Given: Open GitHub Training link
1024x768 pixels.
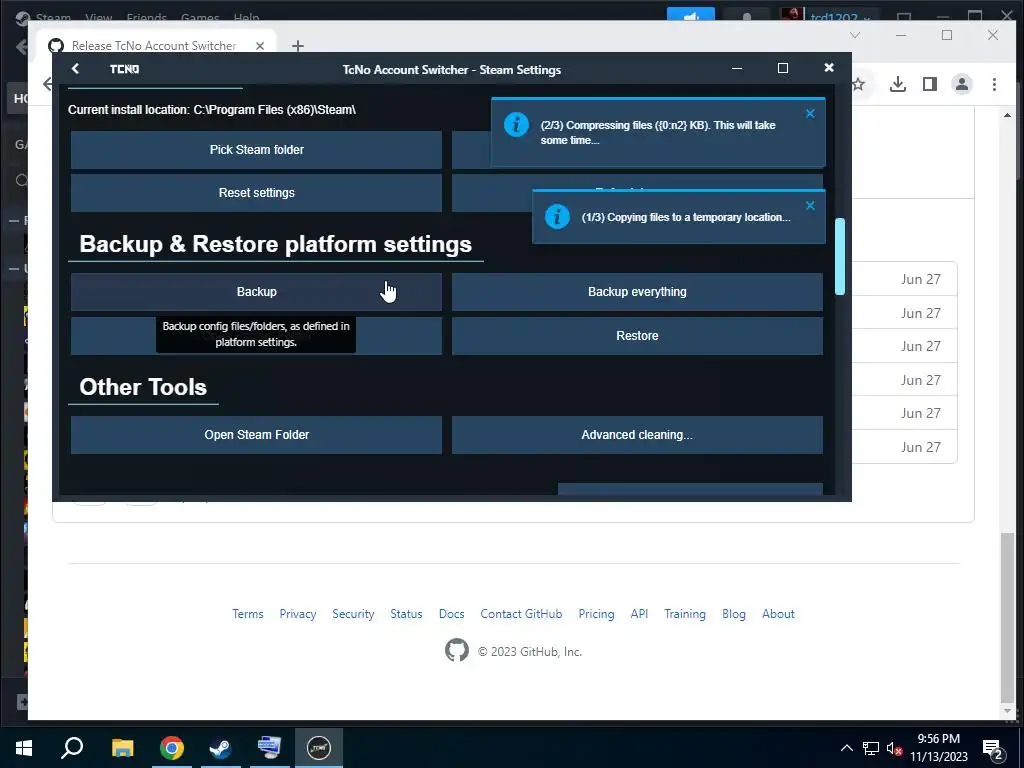Looking at the screenshot, I should [x=685, y=614].
